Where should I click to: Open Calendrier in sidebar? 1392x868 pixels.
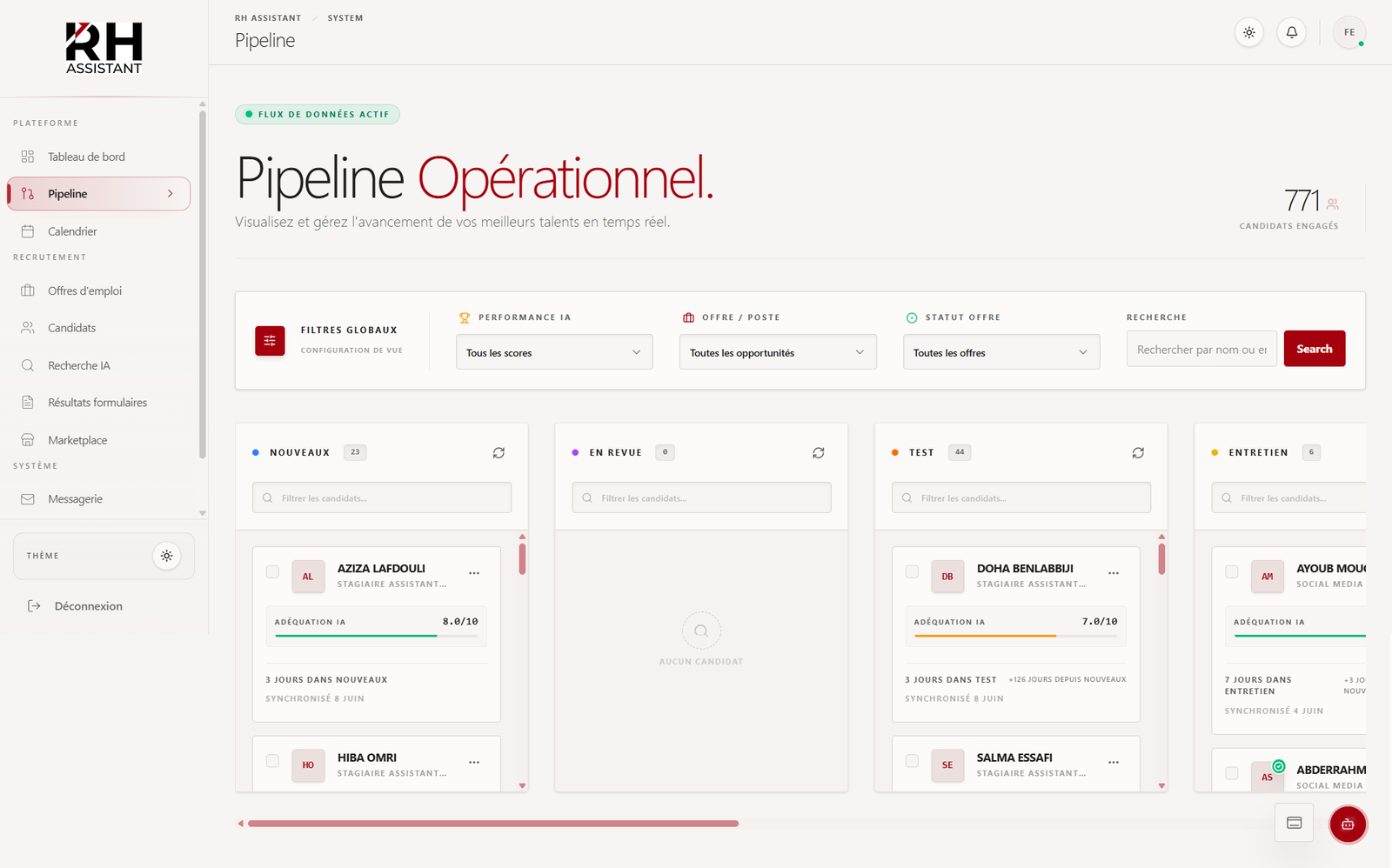pyautogui.click(x=98, y=231)
